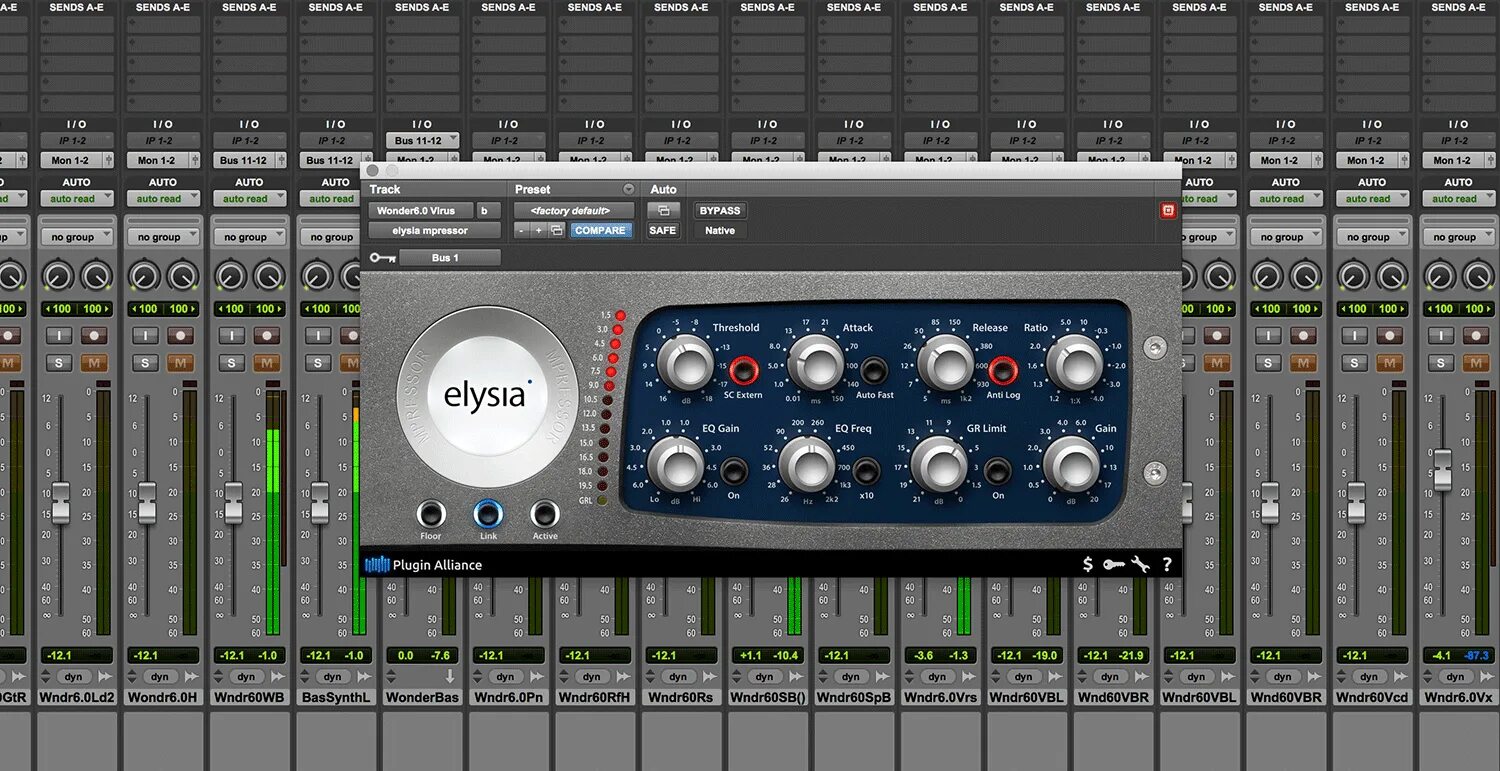Select the Wndr60SpB track name

coord(854,697)
